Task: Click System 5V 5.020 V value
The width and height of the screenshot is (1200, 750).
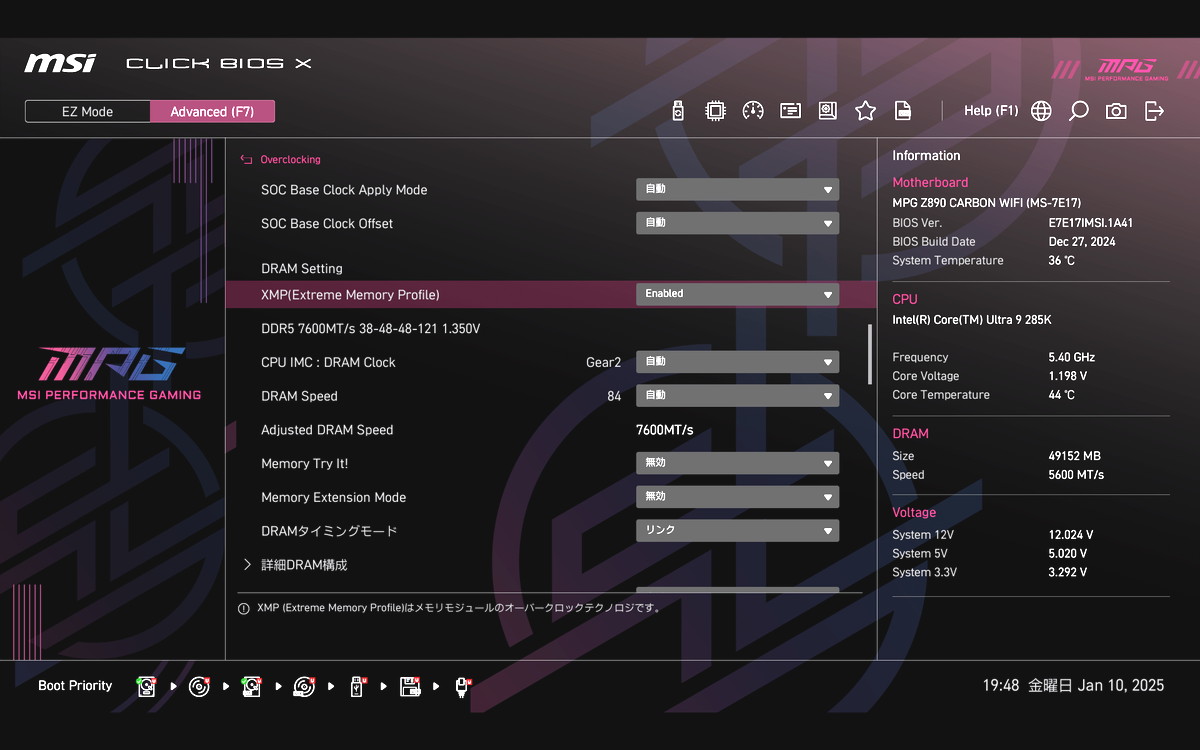Action: pyautogui.click(x=1068, y=554)
